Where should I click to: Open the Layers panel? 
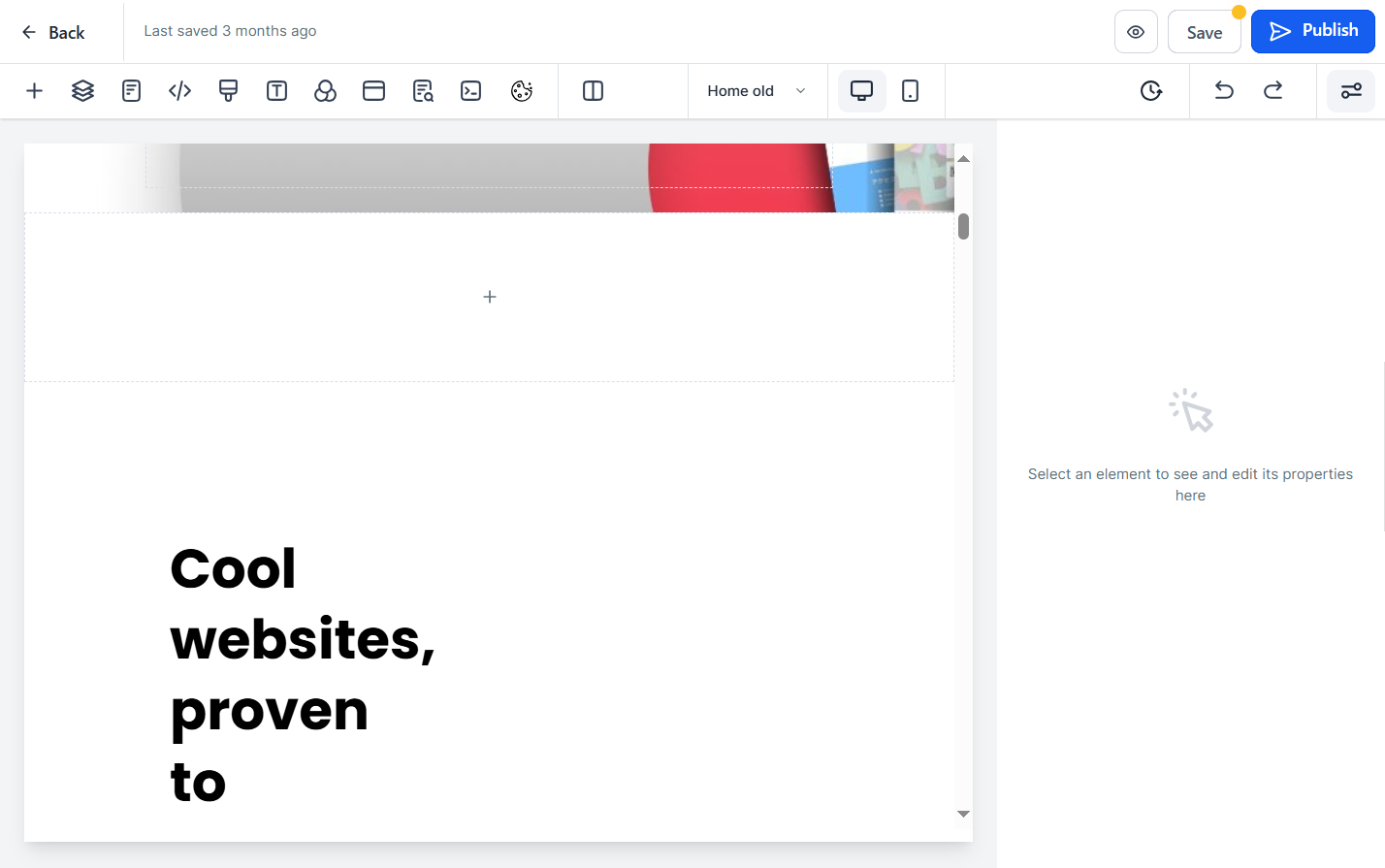(x=82, y=91)
